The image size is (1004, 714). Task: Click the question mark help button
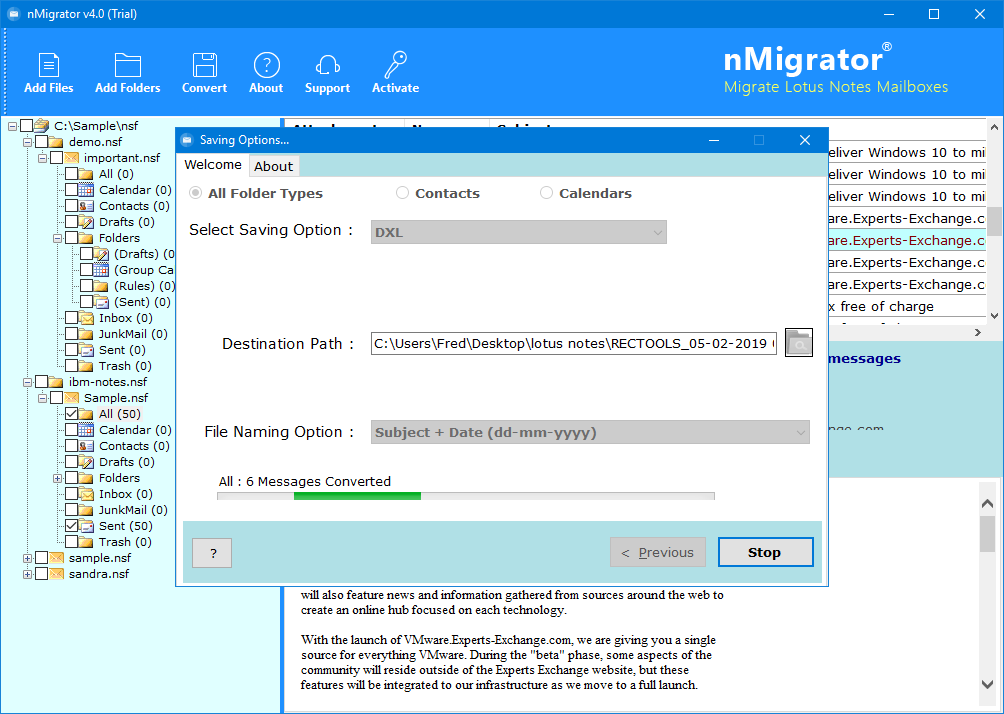tap(213, 553)
